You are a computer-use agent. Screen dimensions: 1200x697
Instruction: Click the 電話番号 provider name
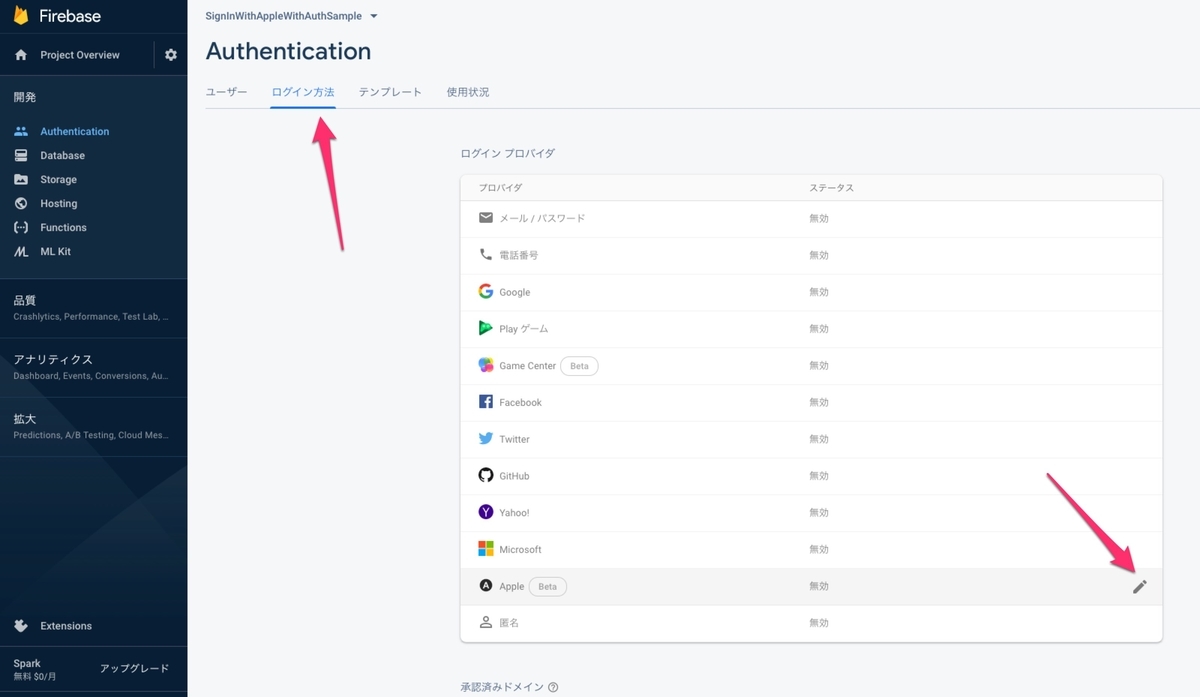point(519,255)
